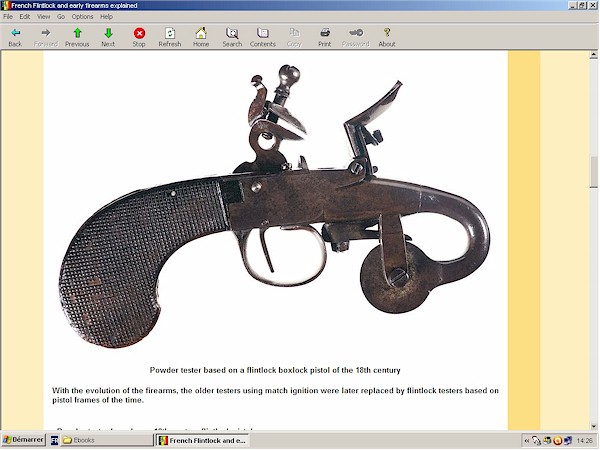Viewport: 600px width, 450px height.
Task: Click the orange circular tray icon
Action: pos(558,441)
